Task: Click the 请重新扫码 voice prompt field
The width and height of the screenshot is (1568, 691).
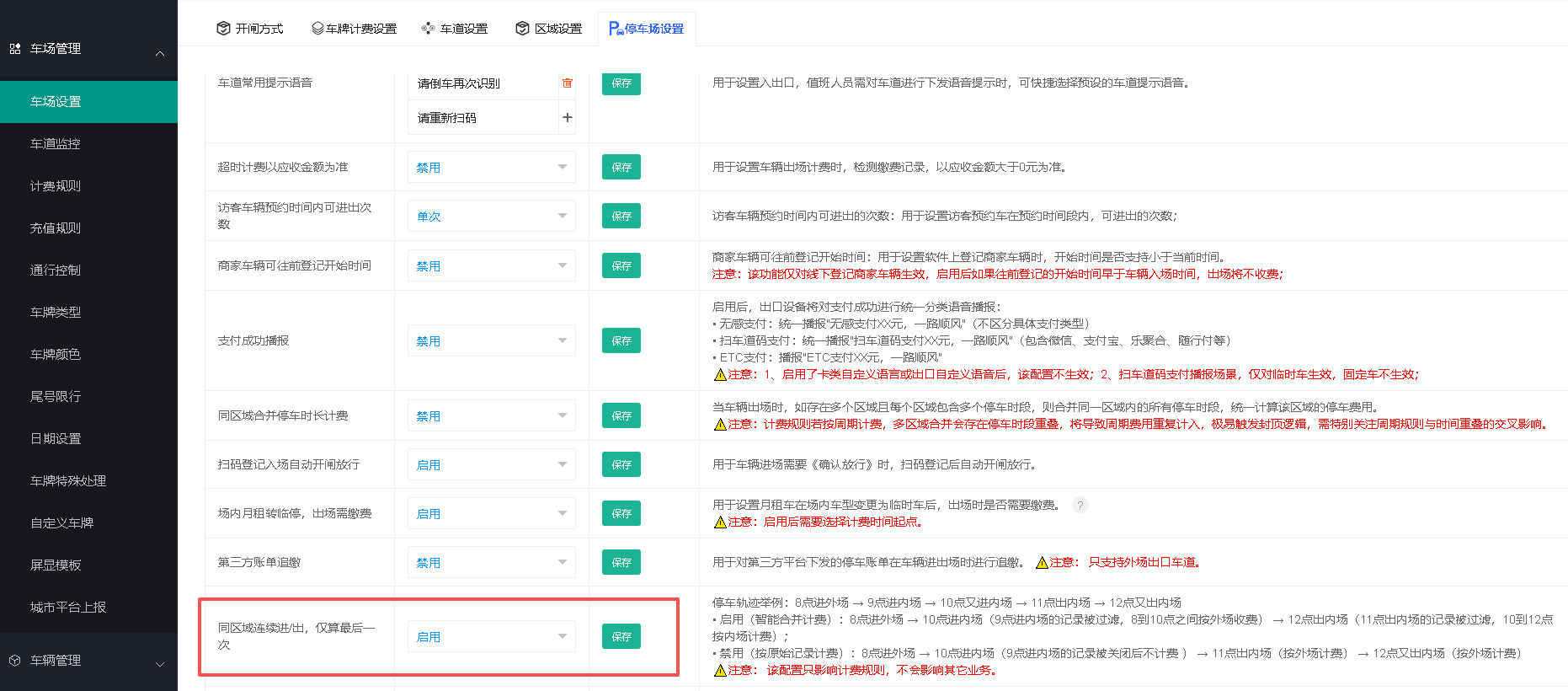Action: coord(484,117)
